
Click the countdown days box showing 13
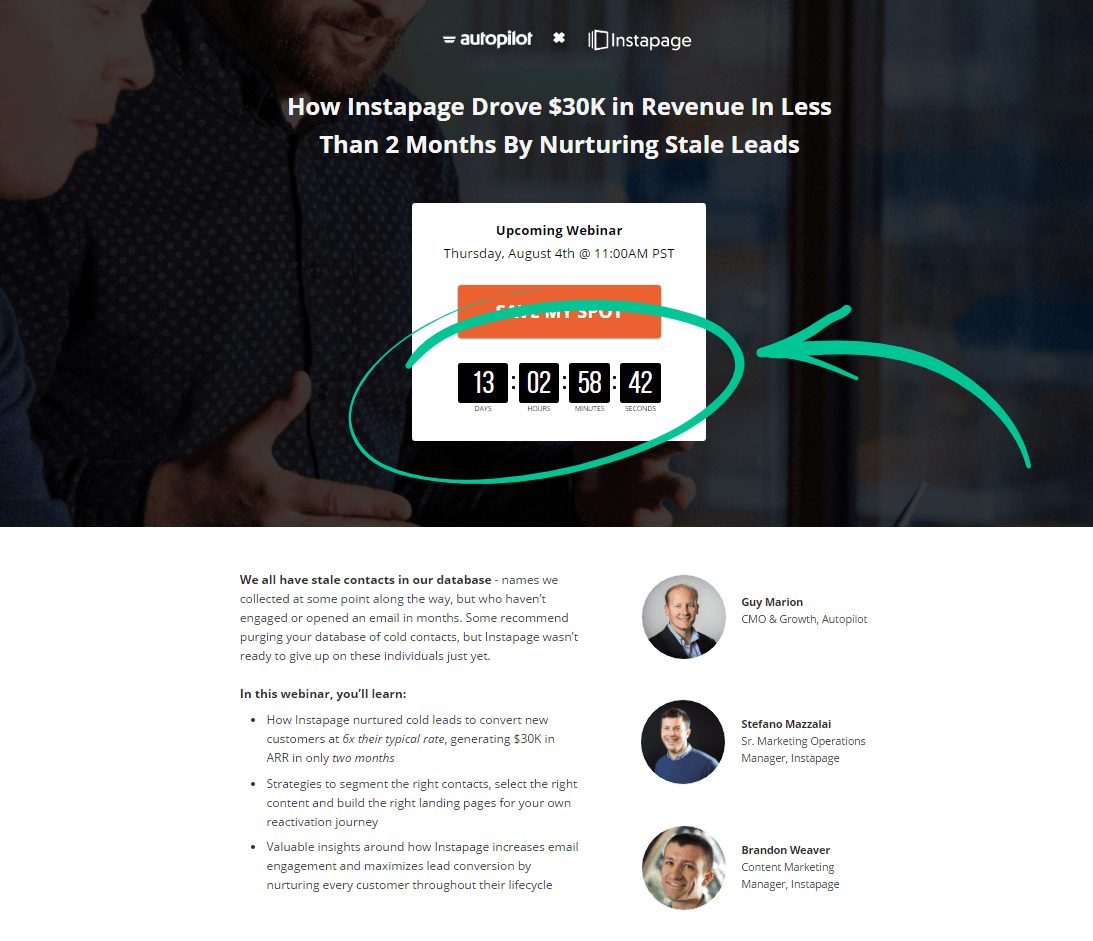(x=482, y=383)
